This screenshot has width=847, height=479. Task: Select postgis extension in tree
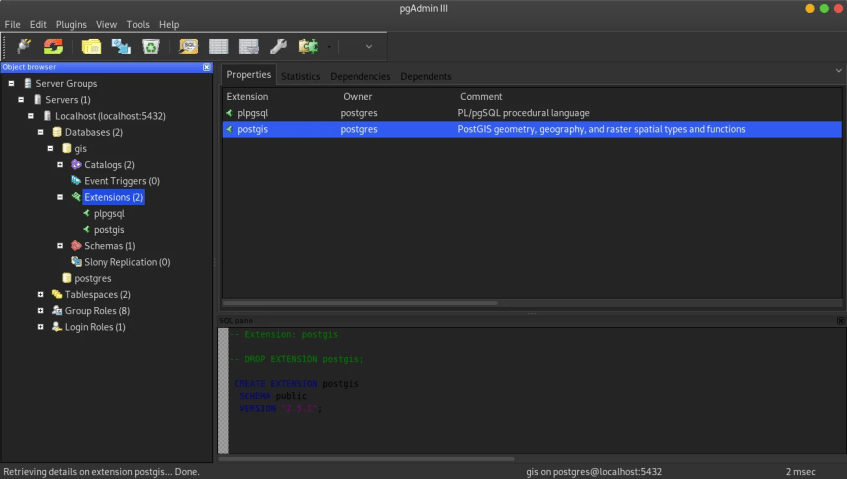click(x=109, y=230)
